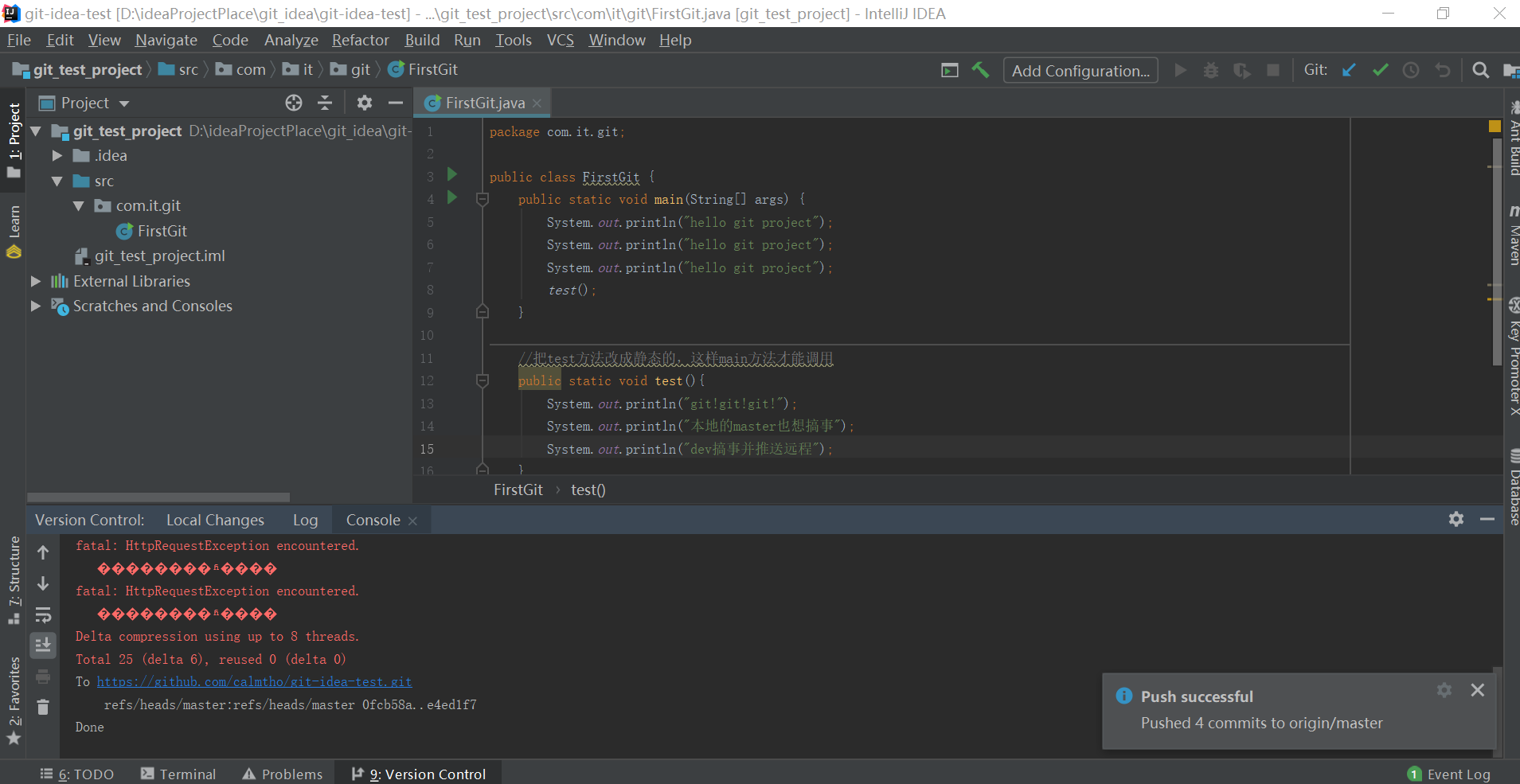The width and height of the screenshot is (1520, 784).
Task: Click the Stop square icon in the toolbar
Action: pyautogui.click(x=1273, y=70)
